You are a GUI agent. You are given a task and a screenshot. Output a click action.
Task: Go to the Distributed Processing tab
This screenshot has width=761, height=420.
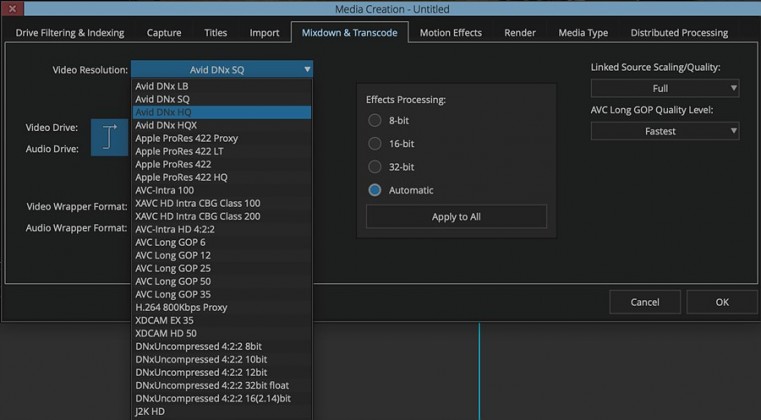click(x=679, y=33)
